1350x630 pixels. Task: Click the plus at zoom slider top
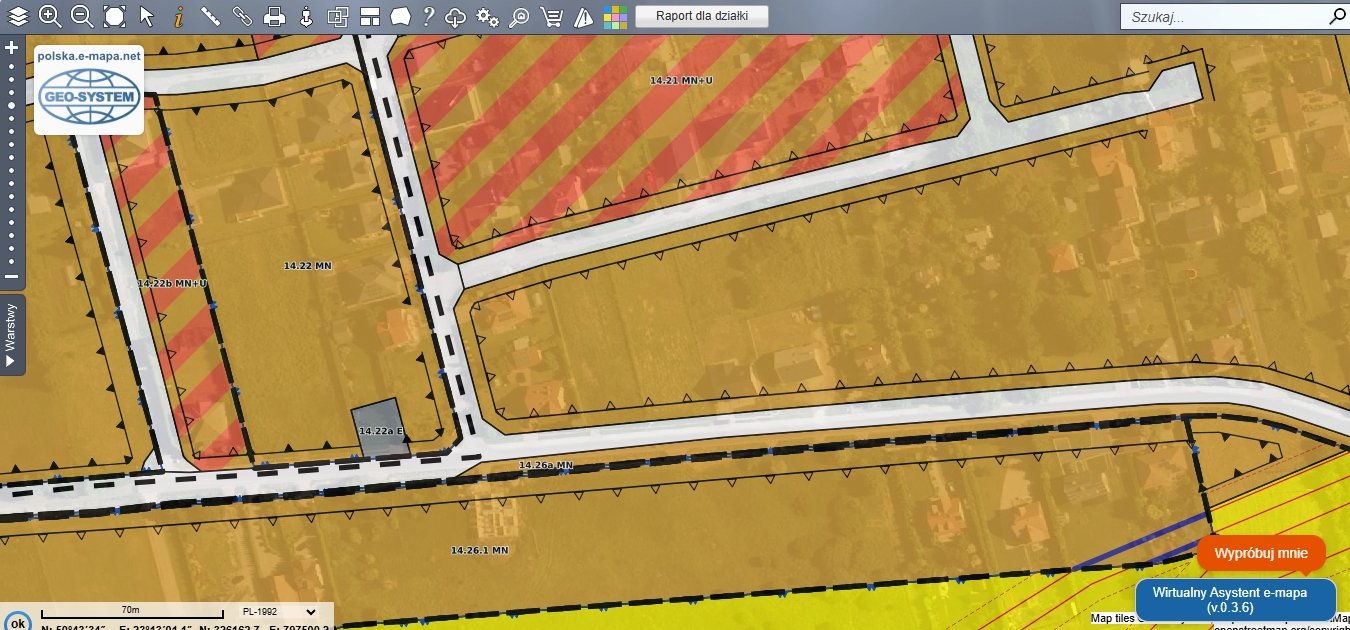[x=12, y=47]
